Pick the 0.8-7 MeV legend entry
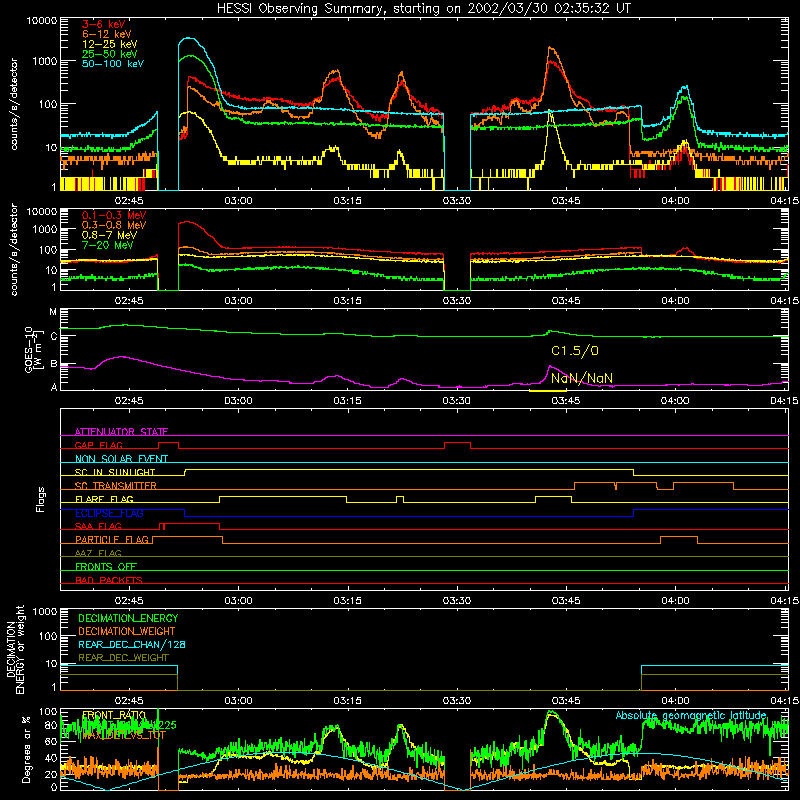Image resolution: width=800 pixels, height=800 pixels. click(x=109, y=235)
